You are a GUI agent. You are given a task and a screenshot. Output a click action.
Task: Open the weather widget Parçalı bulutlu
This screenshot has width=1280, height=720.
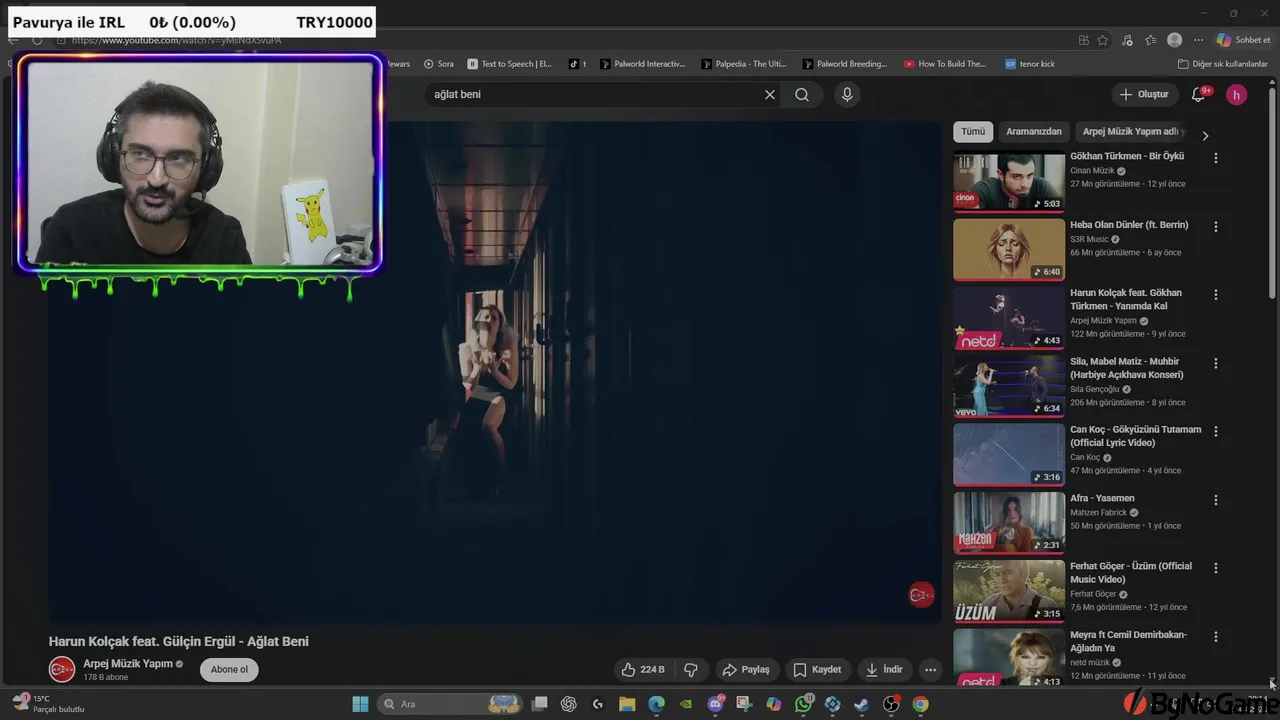[48, 704]
